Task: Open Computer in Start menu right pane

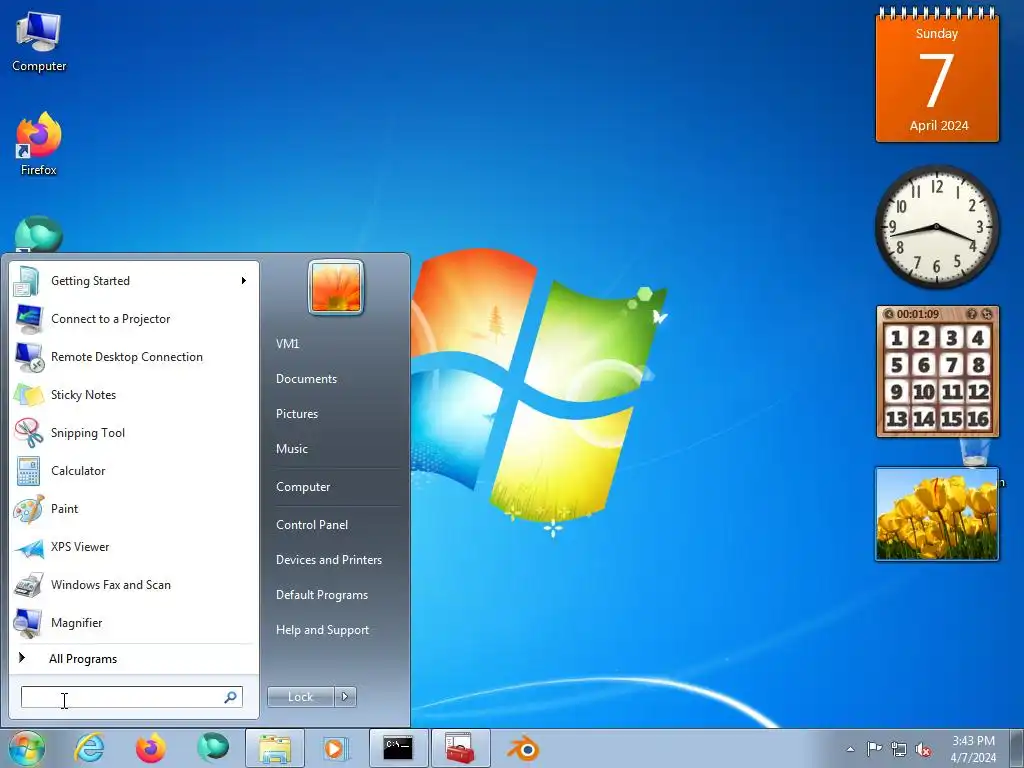Action: point(302,487)
